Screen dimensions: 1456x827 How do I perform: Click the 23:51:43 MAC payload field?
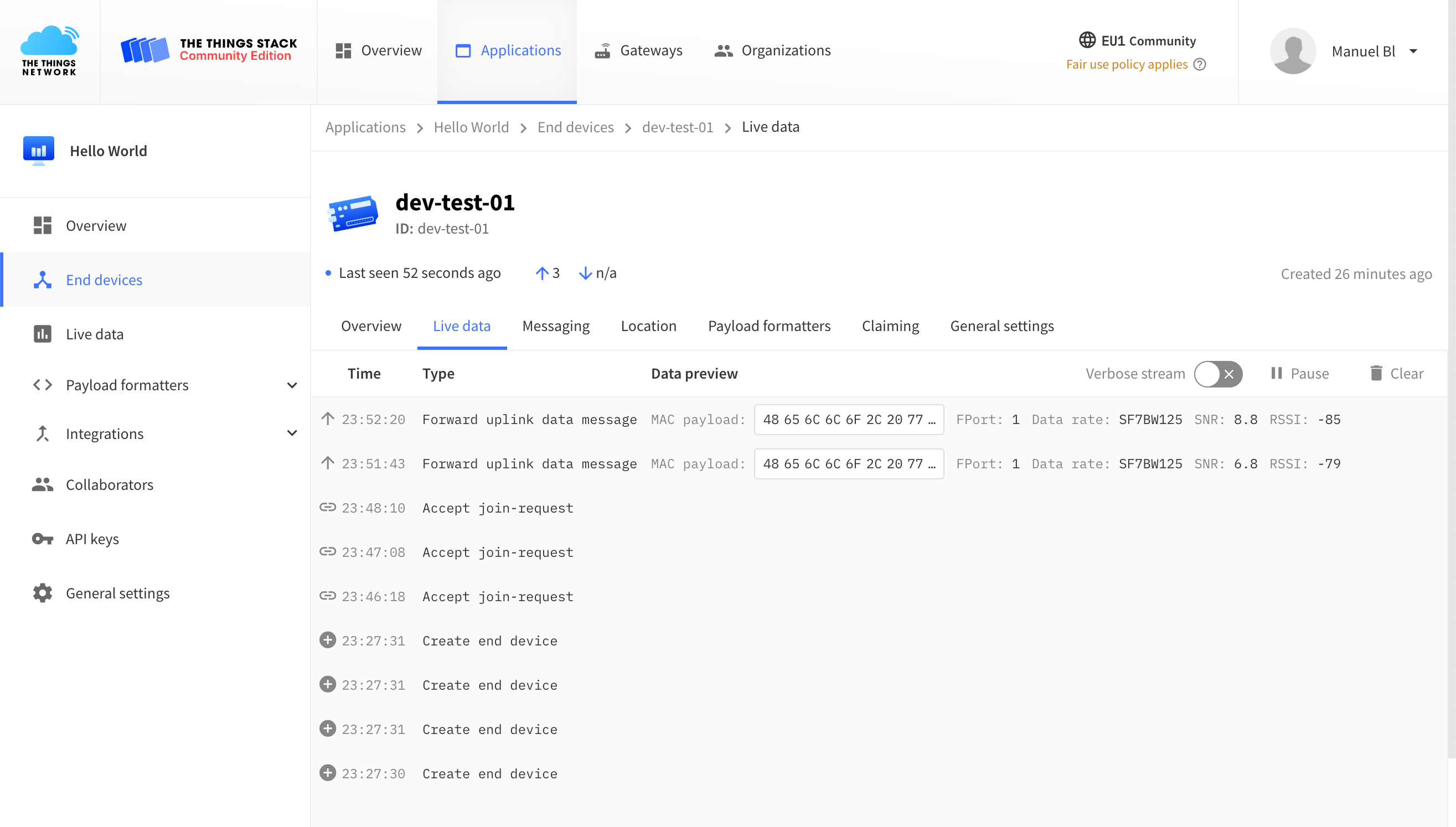click(849, 464)
